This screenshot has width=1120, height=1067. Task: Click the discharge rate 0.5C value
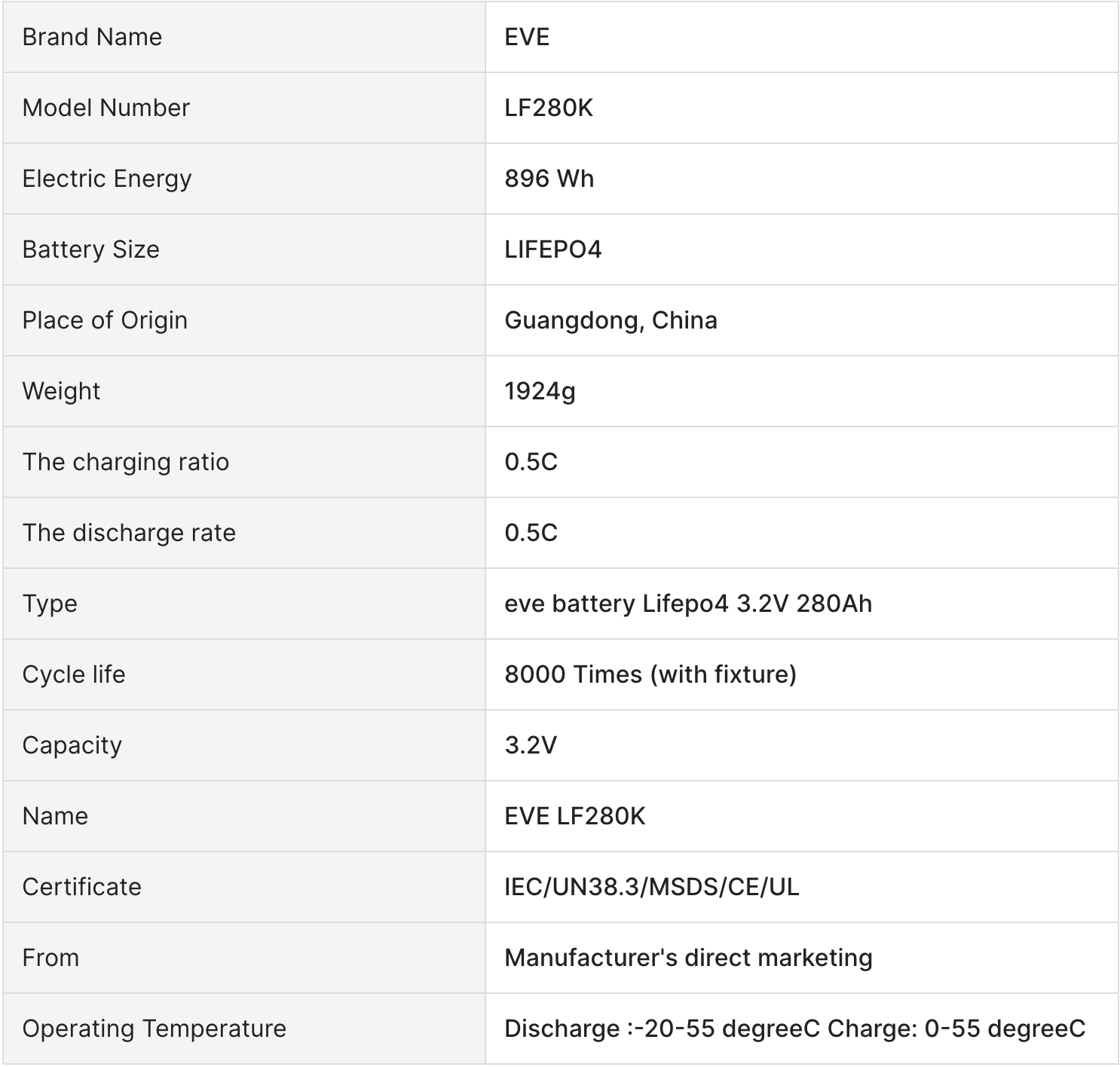coord(531,533)
